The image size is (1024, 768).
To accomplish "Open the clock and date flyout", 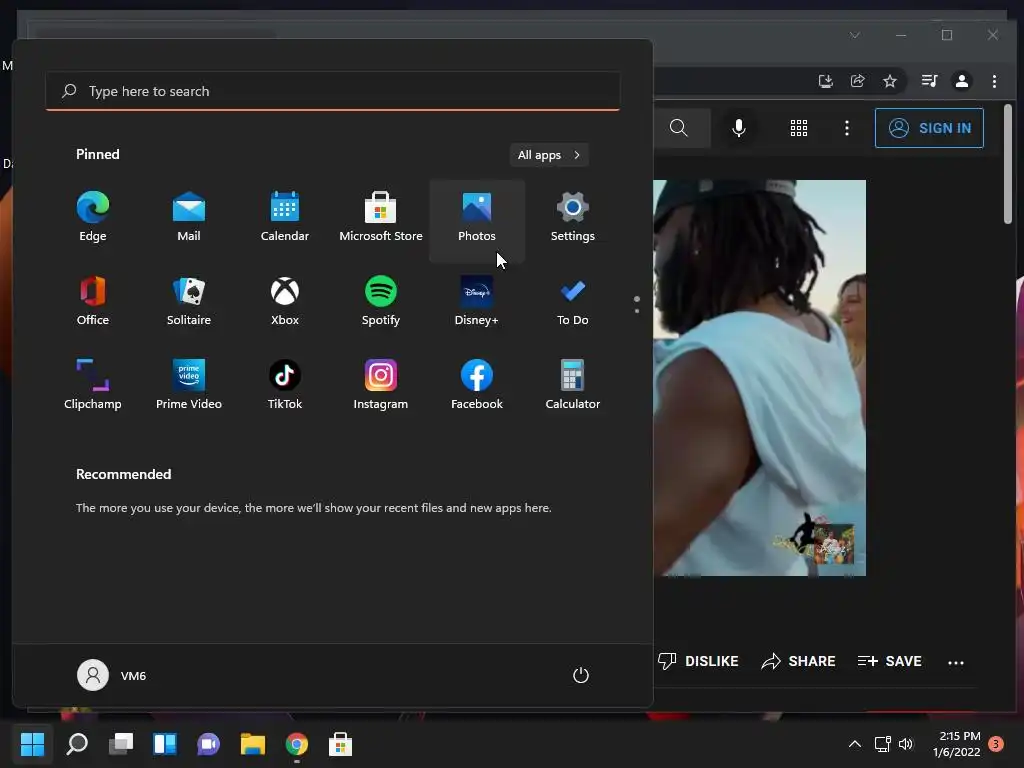I will pyautogui.click(x=957, y=744).
